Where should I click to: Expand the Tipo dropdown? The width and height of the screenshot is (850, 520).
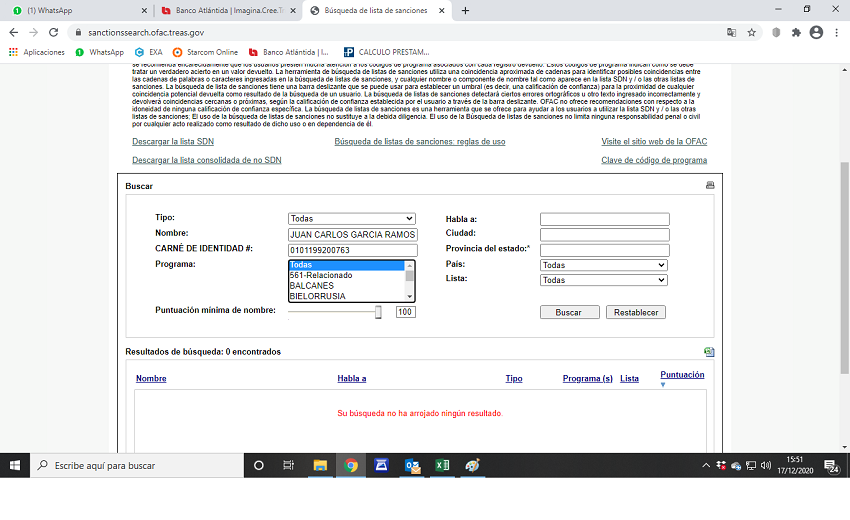(351, 219)
